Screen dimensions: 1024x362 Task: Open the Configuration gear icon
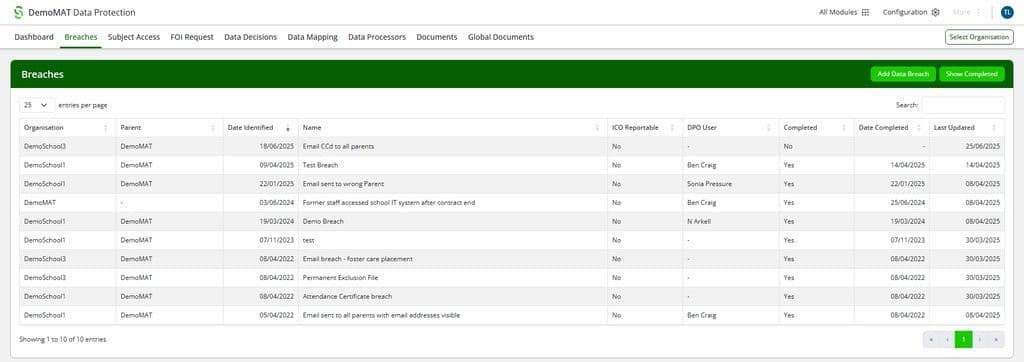[935, 12]
